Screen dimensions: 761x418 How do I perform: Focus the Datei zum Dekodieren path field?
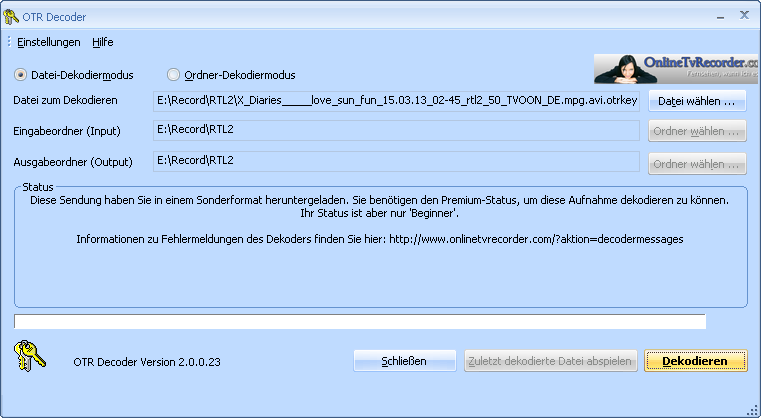tap(396, 101)
